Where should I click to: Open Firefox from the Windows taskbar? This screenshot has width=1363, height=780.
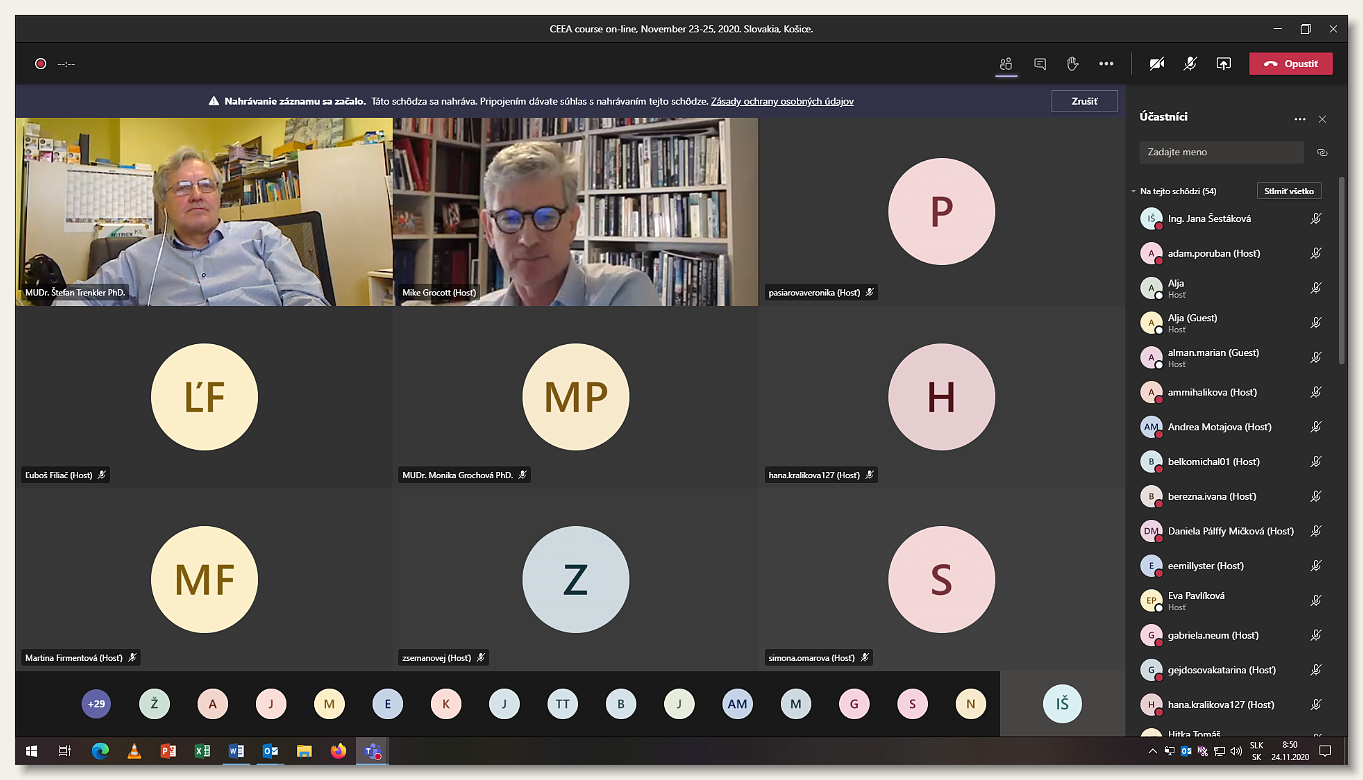pyautogui.click(x=338, y=751)
